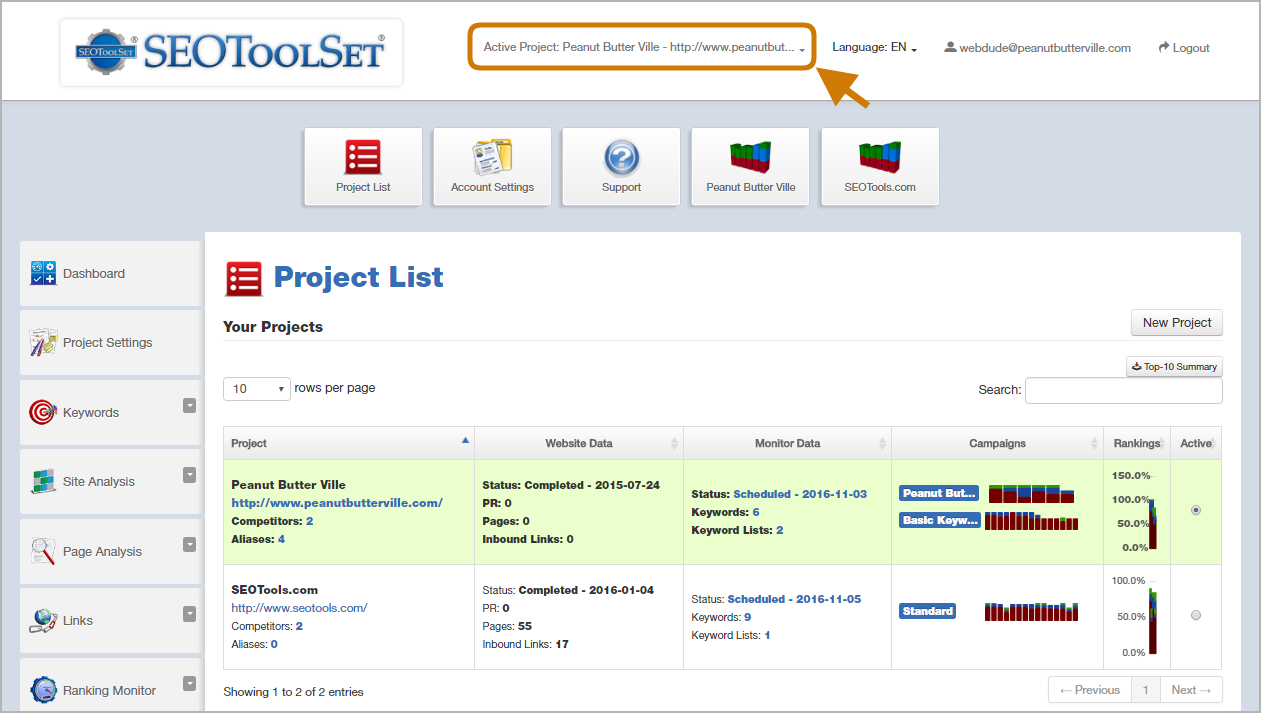This screenshot has width=1261, height=713.
Task: Click SEOTools.com Keywords count 9
Action: click(x=747, y=617)
